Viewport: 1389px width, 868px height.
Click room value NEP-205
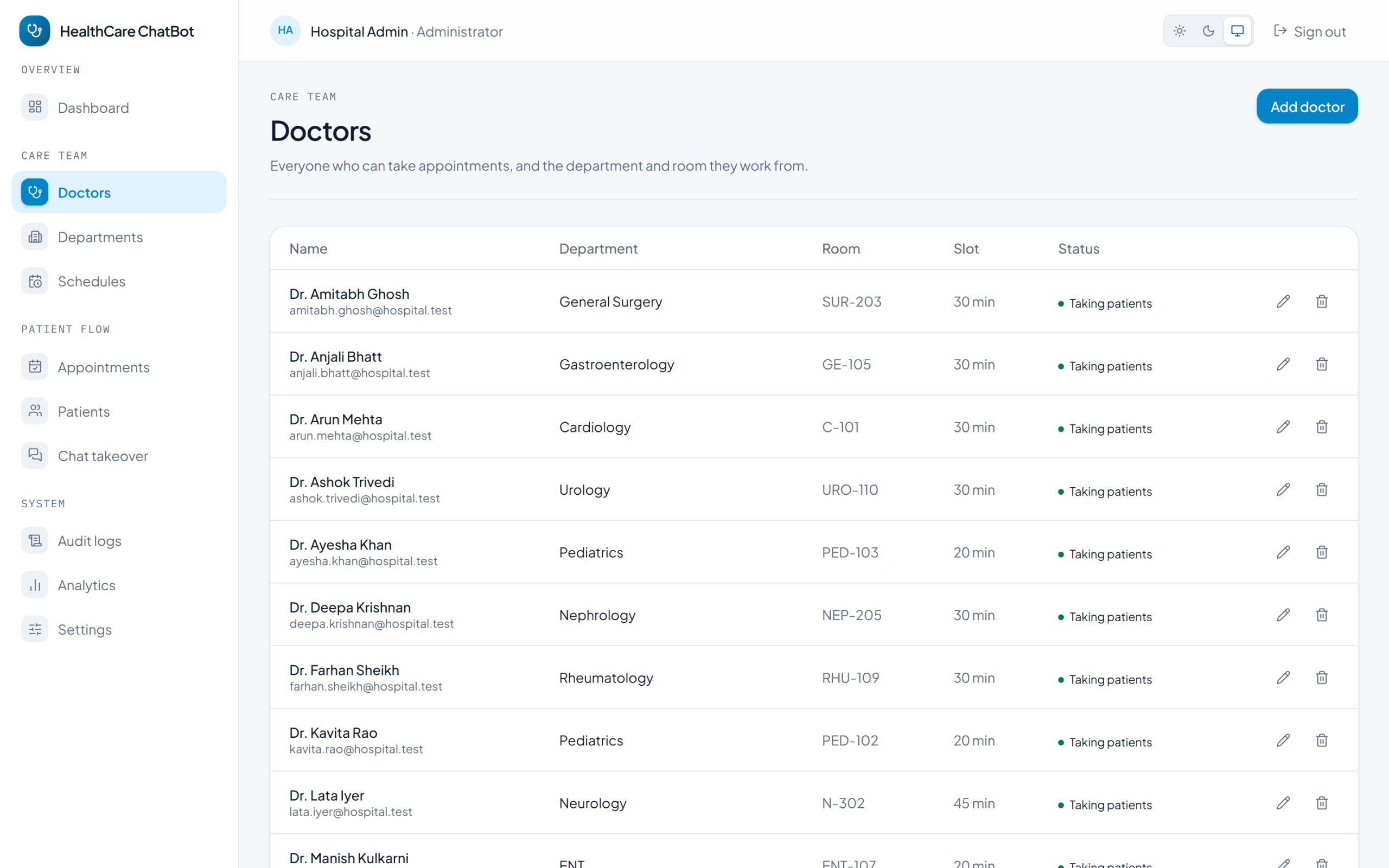851,615
